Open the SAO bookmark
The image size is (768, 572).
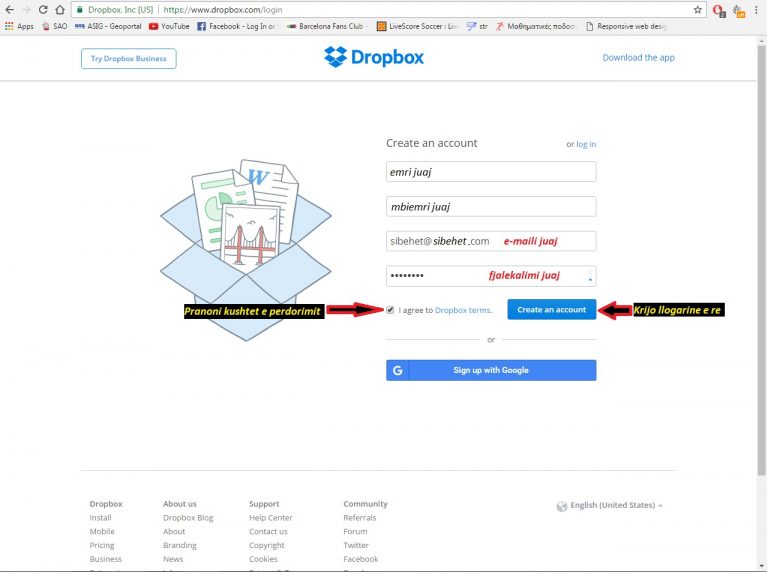coord(54,26)
